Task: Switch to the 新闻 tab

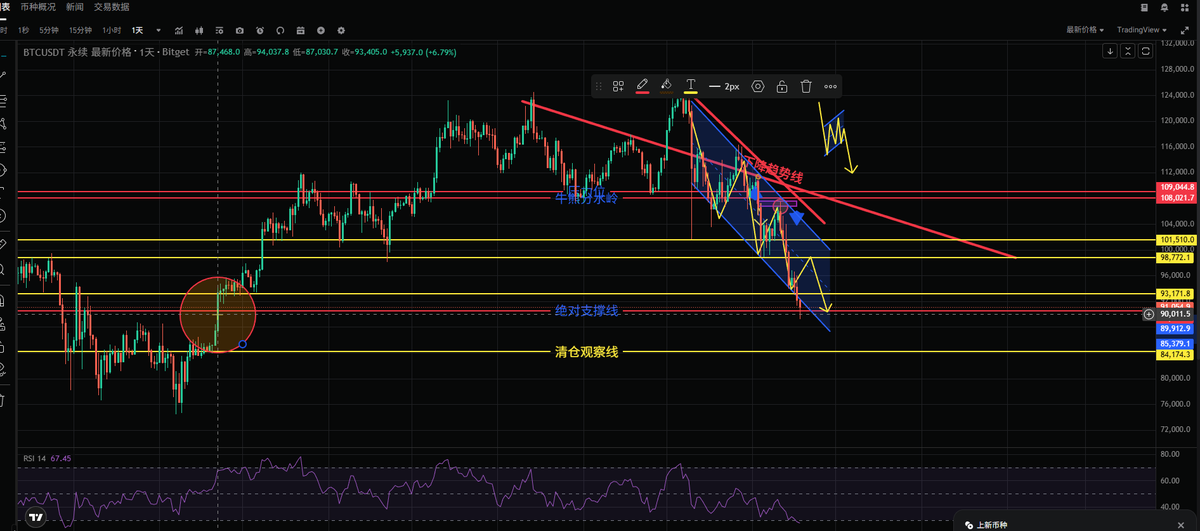Action: coord(74,7)
